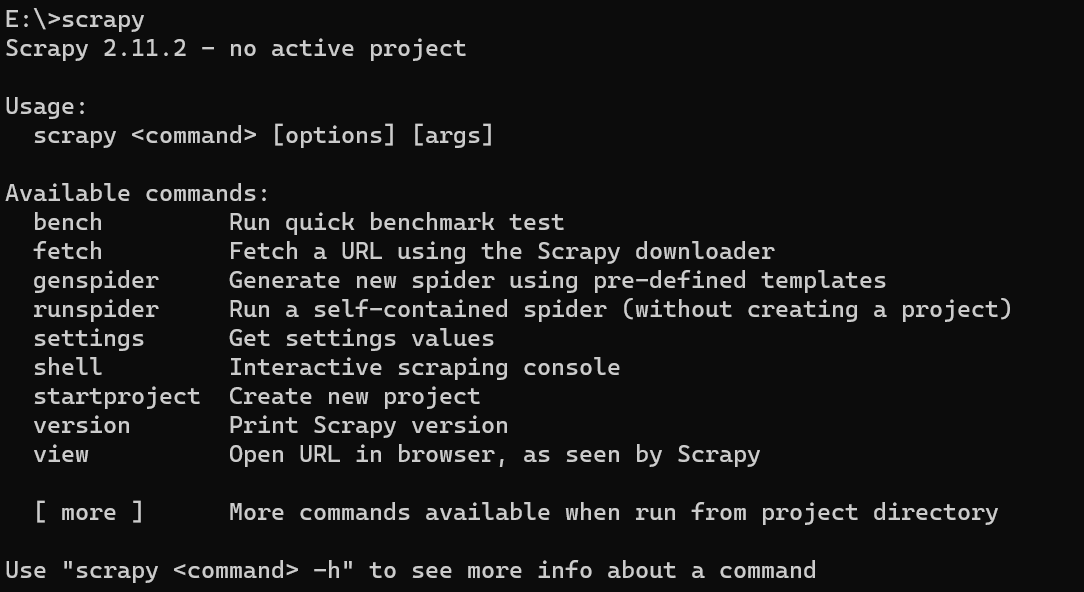Click the 'startproject' command entry
Viewport: 1084px width, 592px height.
tap(117, 397)
